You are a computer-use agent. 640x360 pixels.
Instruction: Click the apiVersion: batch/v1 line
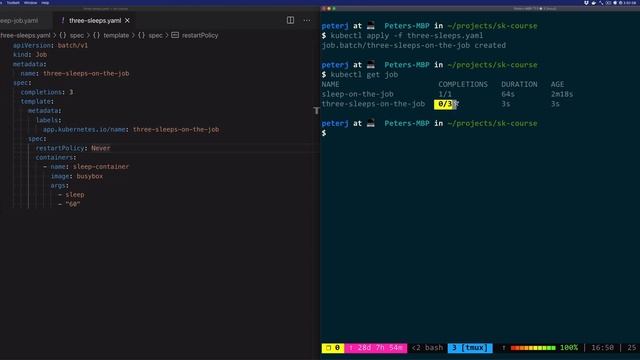click(x=50, y=45)
